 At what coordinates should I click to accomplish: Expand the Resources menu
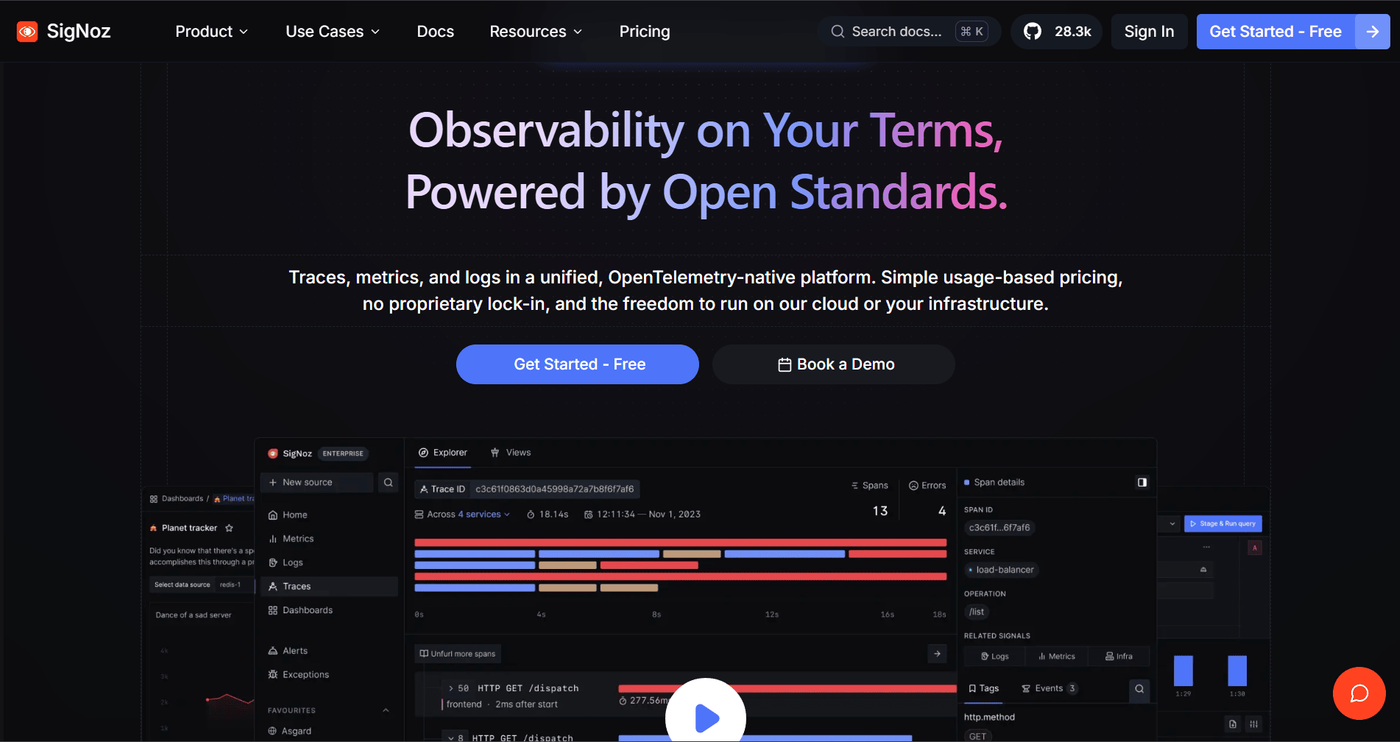(536, 32)
